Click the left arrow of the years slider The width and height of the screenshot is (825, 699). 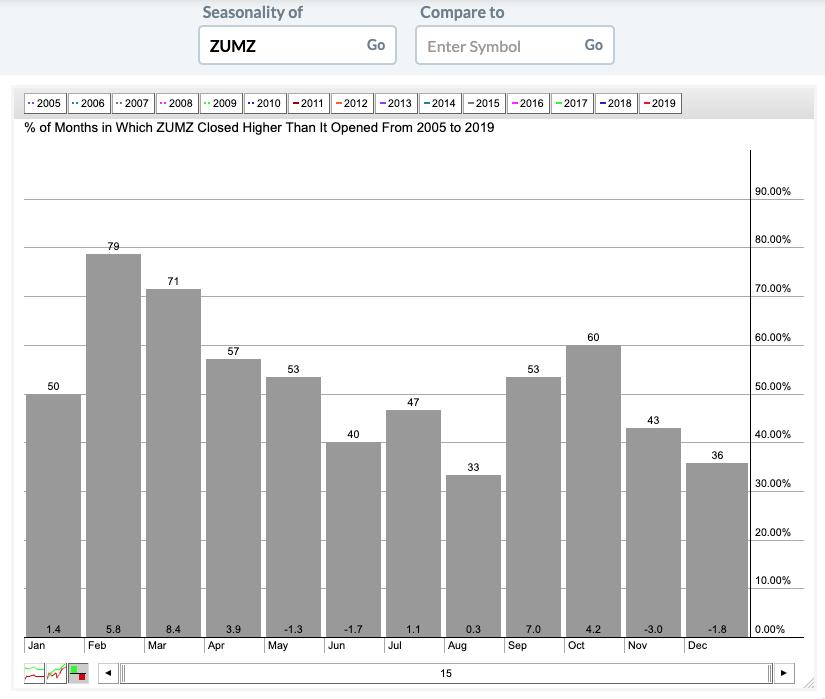(x=108, y=673)
